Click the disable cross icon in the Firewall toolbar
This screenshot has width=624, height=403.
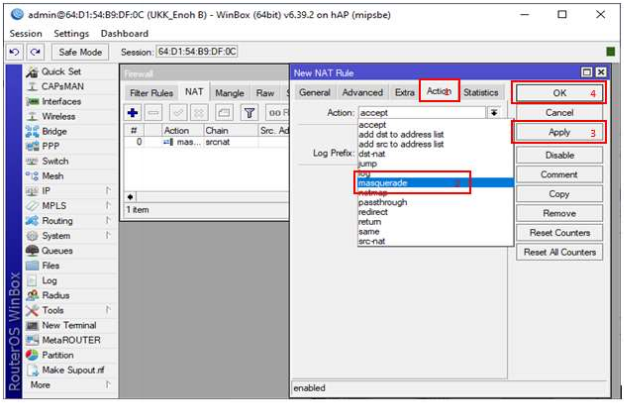(x=199, y=113)
